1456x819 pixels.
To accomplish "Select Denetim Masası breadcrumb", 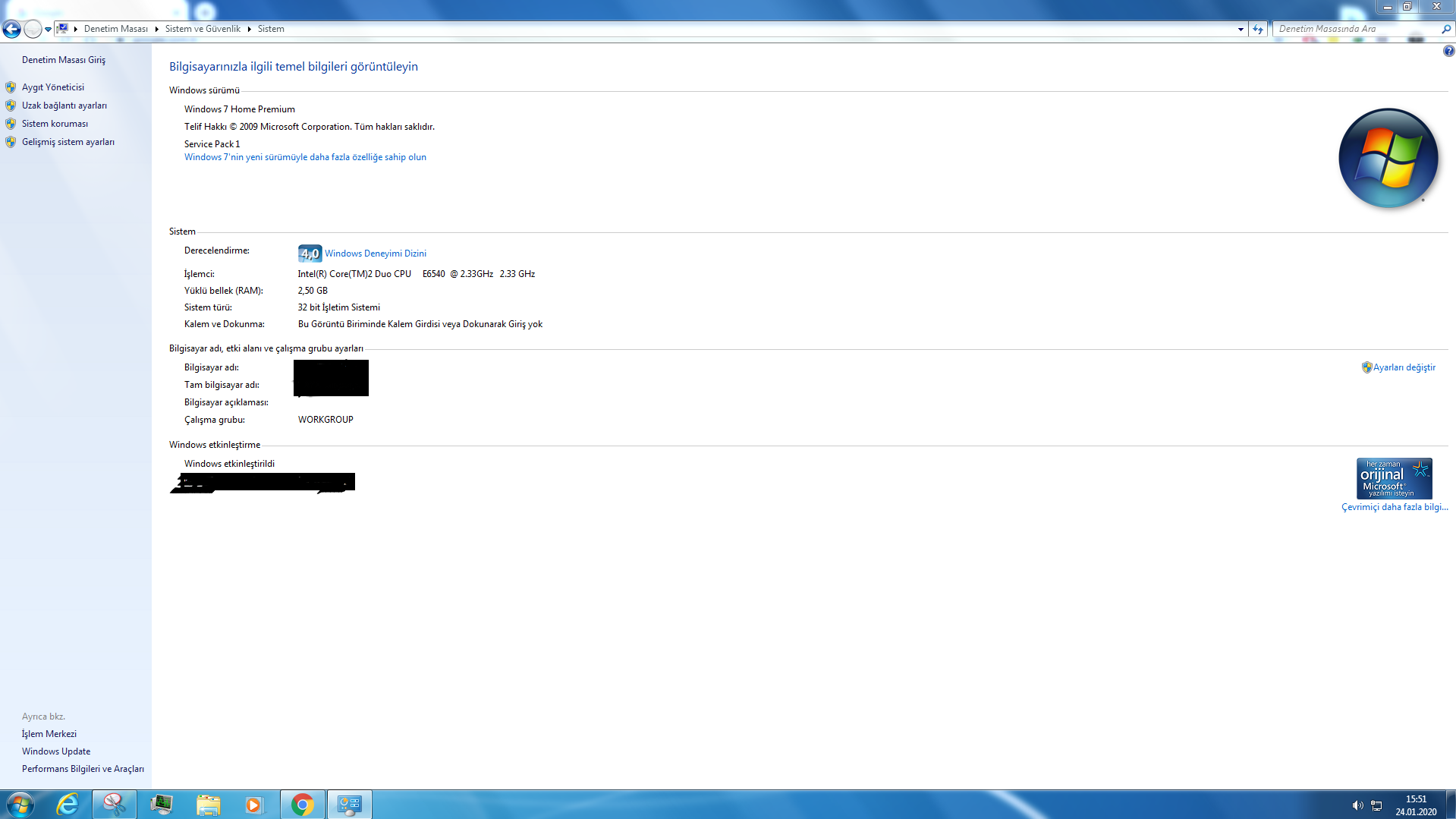I will click(x=116, y=29).
